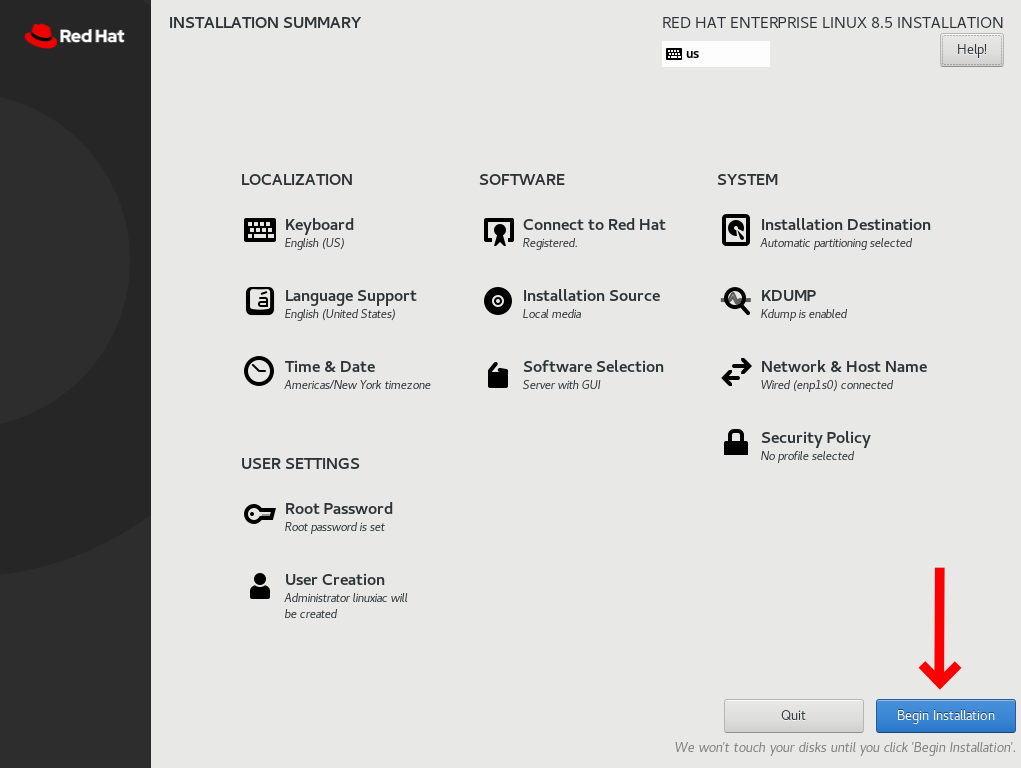
Task: Open the Installation Destination label
Action: (x=845, y=225)
